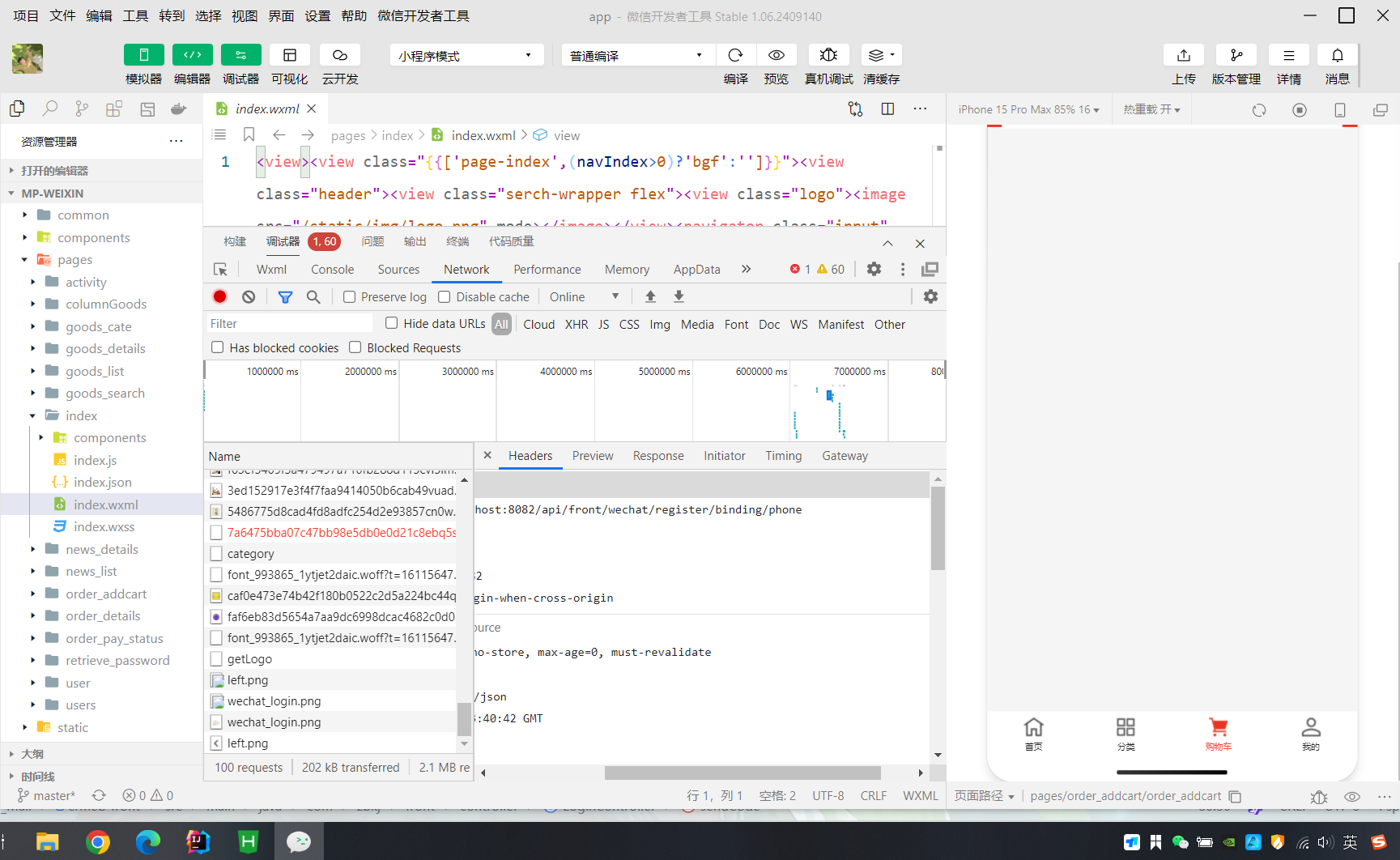Switch to the Console tab
This screenshot has height=860, width=1400.
(332, 269)
